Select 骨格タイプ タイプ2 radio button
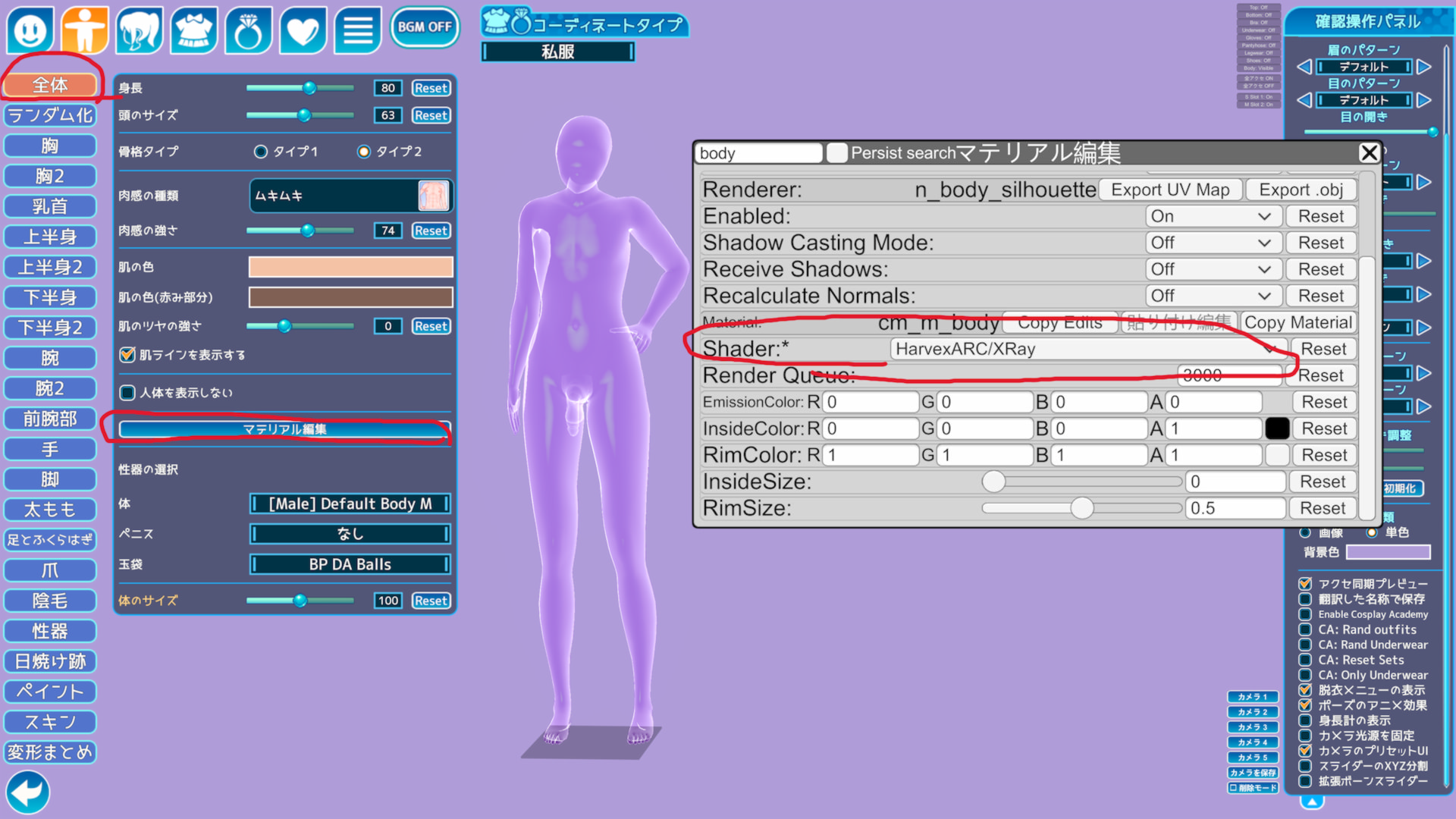The height and width of the screenshot is (819, 1456). tap(364, 152)
